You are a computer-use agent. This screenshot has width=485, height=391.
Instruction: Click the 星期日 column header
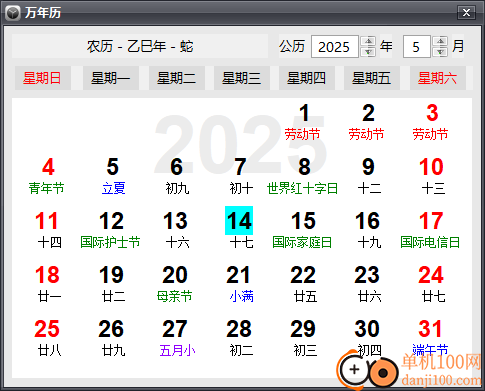43,78
